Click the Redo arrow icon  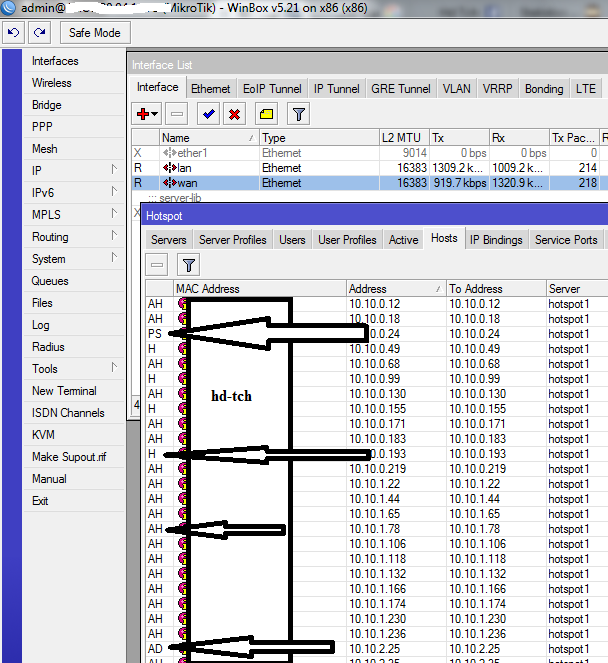(x=40, y=33)
